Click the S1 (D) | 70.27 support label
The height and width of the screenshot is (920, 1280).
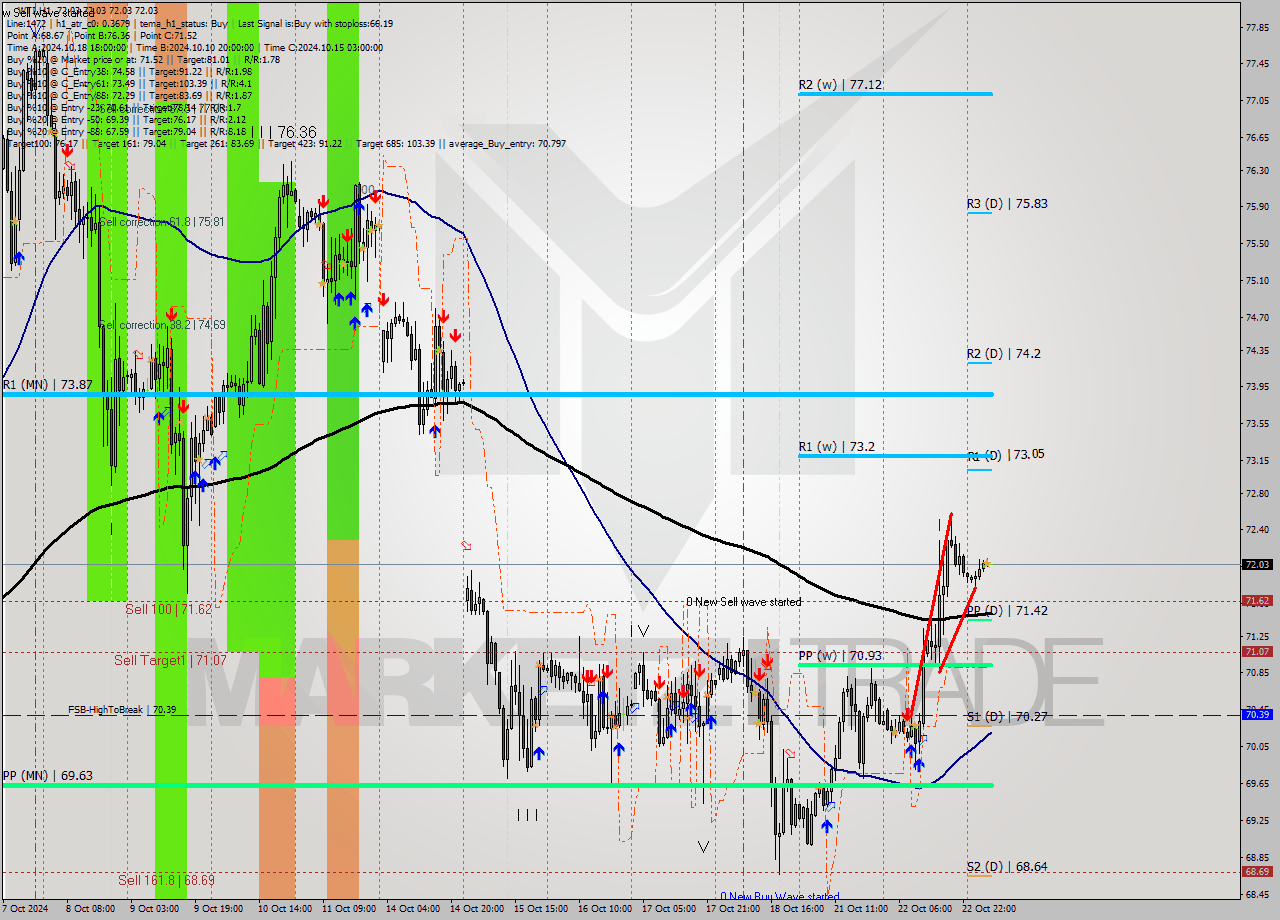1006,716
